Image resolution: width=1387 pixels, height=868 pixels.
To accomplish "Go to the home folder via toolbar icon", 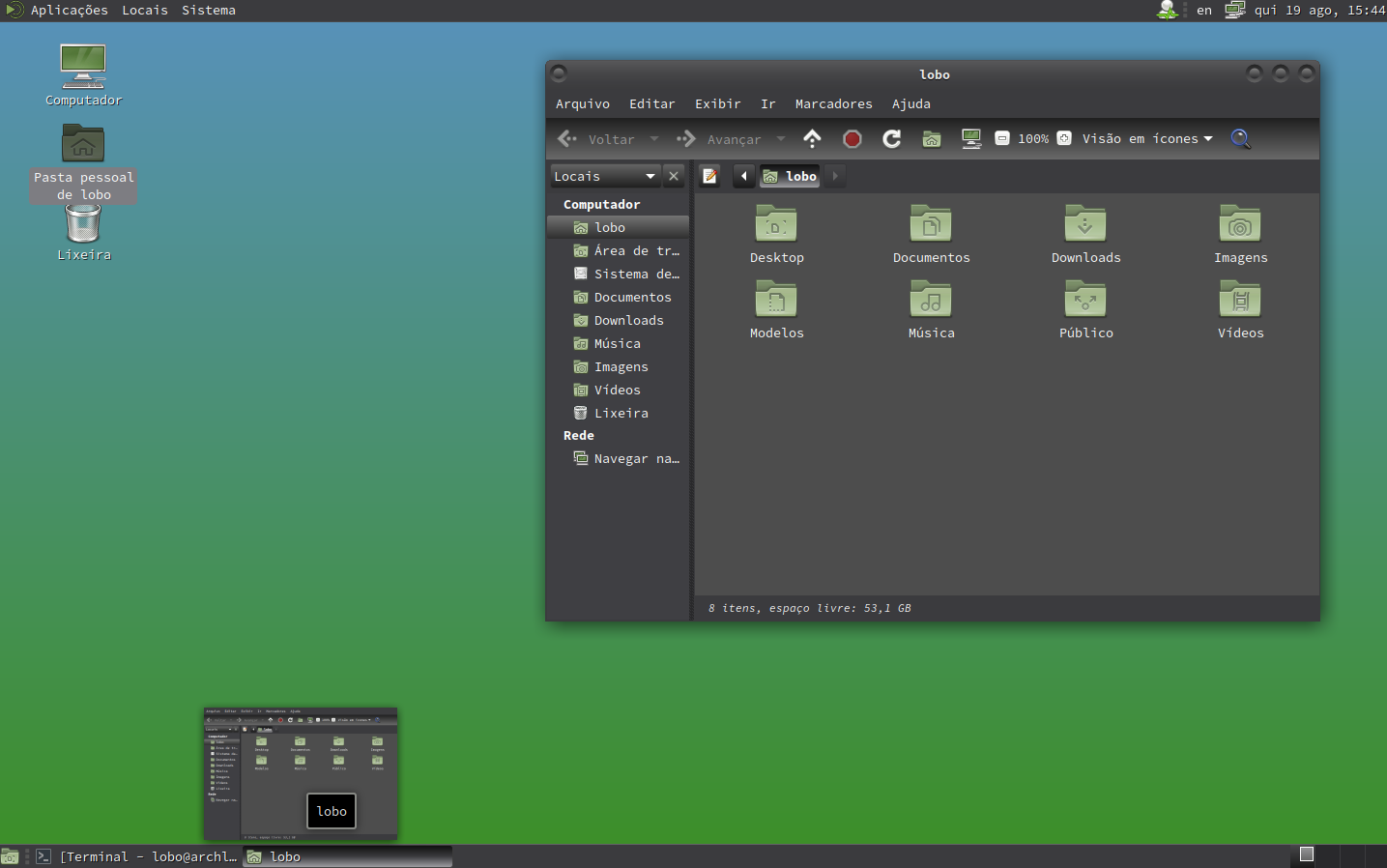I will [931, 138].
